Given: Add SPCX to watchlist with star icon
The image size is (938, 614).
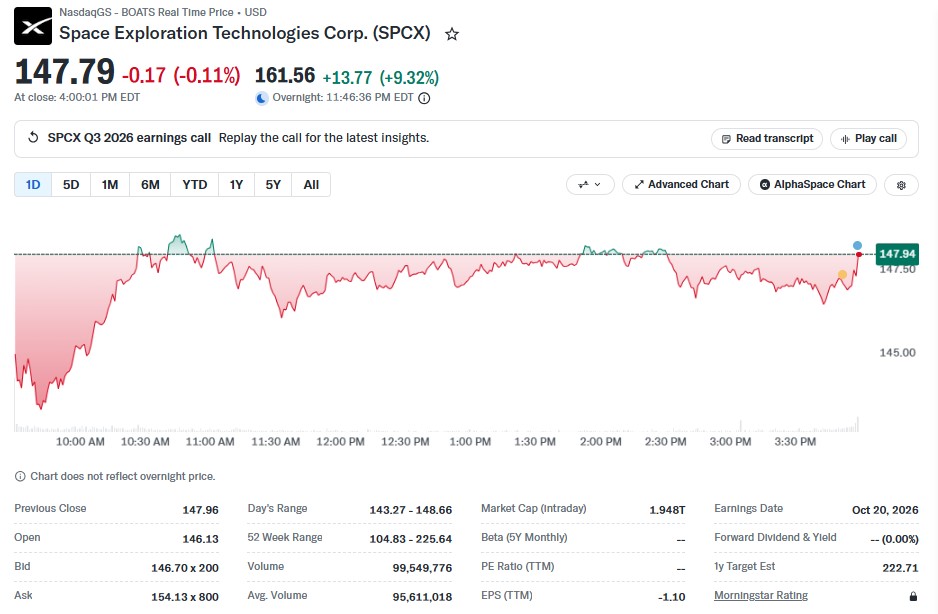Looking at the screenshot, I should pos(452,34).
